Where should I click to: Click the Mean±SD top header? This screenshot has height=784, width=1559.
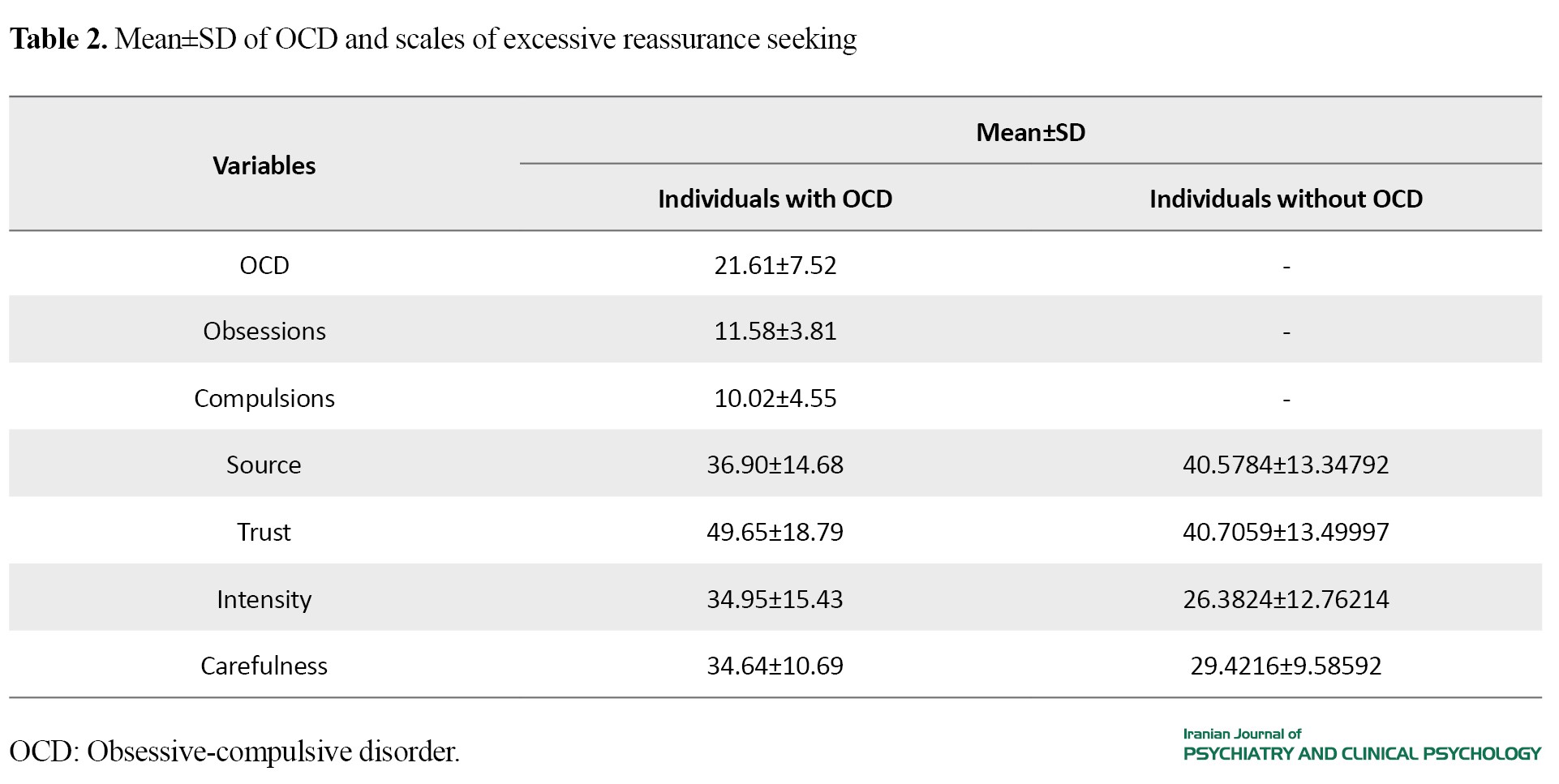pyautogui.click(x=1030, y=132)
